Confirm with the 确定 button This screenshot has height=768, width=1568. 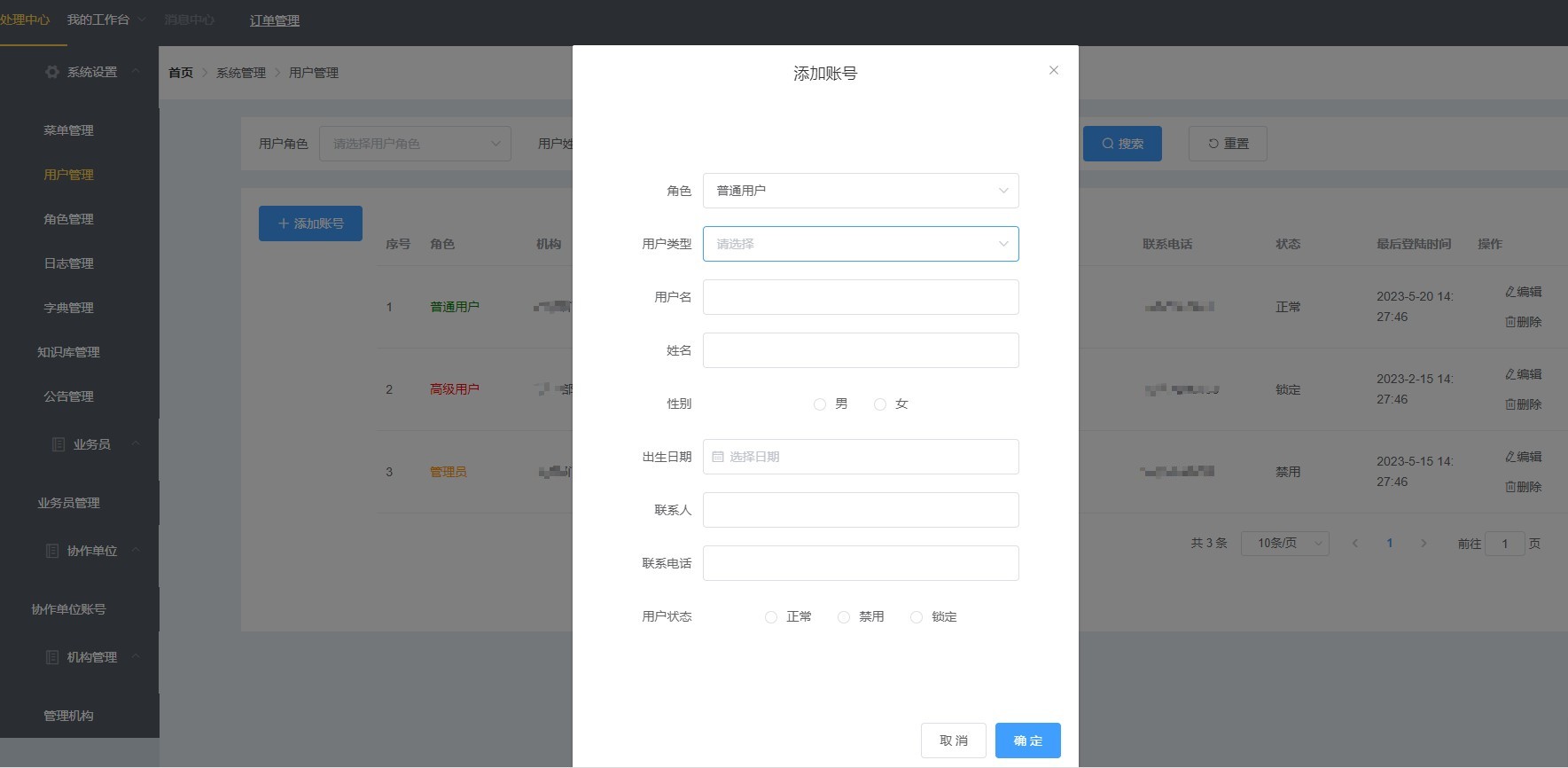pyautogui.click(x=1028, y=741)
